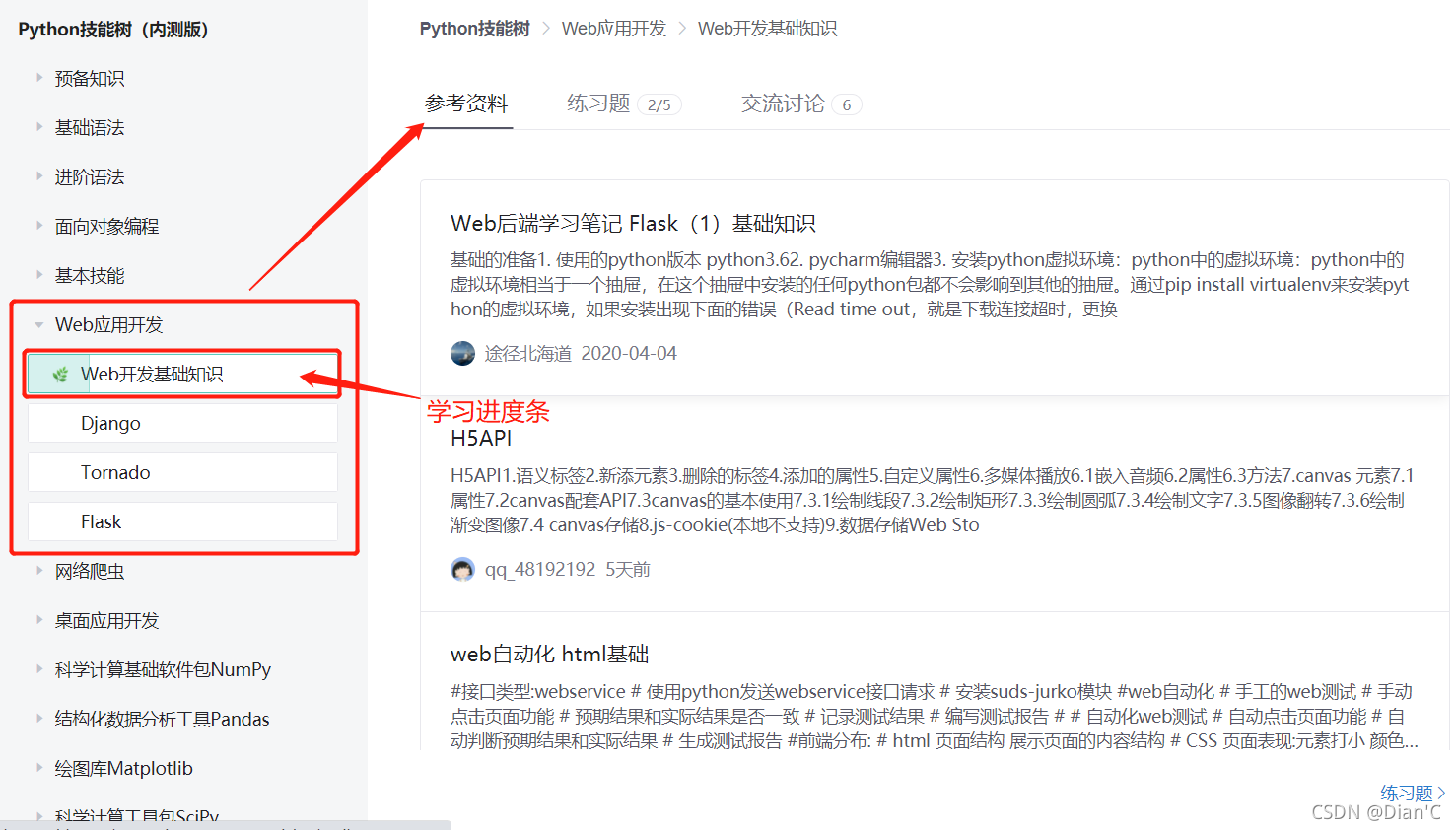
Task: Open the 进阶语法 section label
Action: (90, 176)
